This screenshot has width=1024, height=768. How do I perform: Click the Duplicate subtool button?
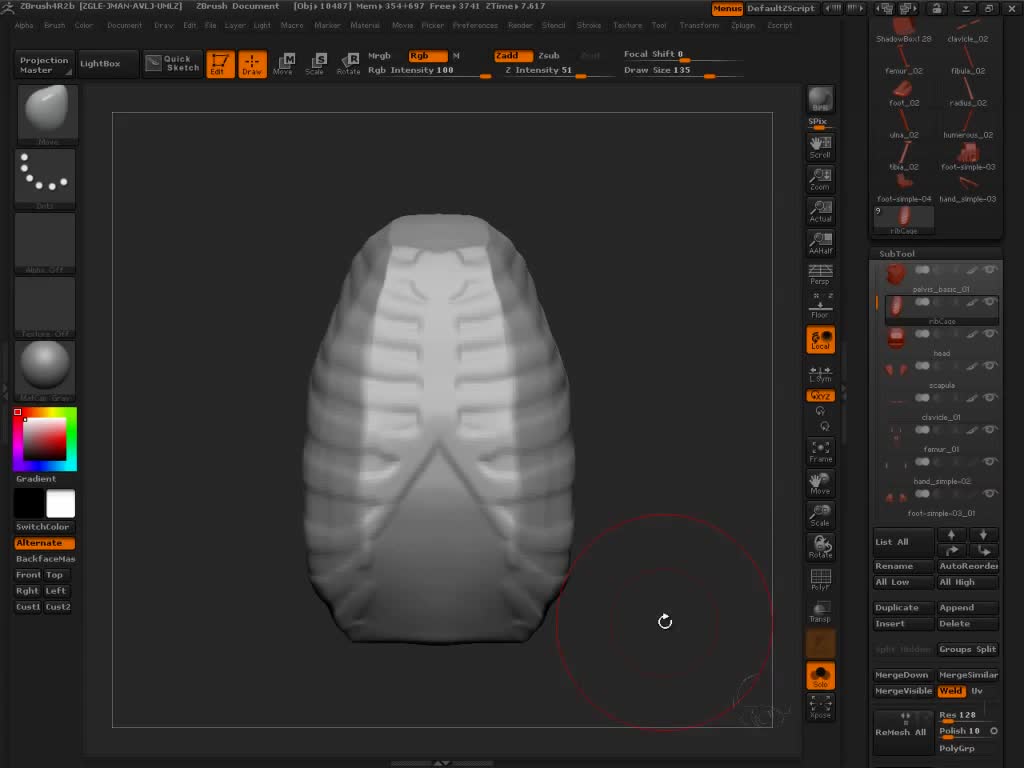pyautogui.click(x=903, y=607)
